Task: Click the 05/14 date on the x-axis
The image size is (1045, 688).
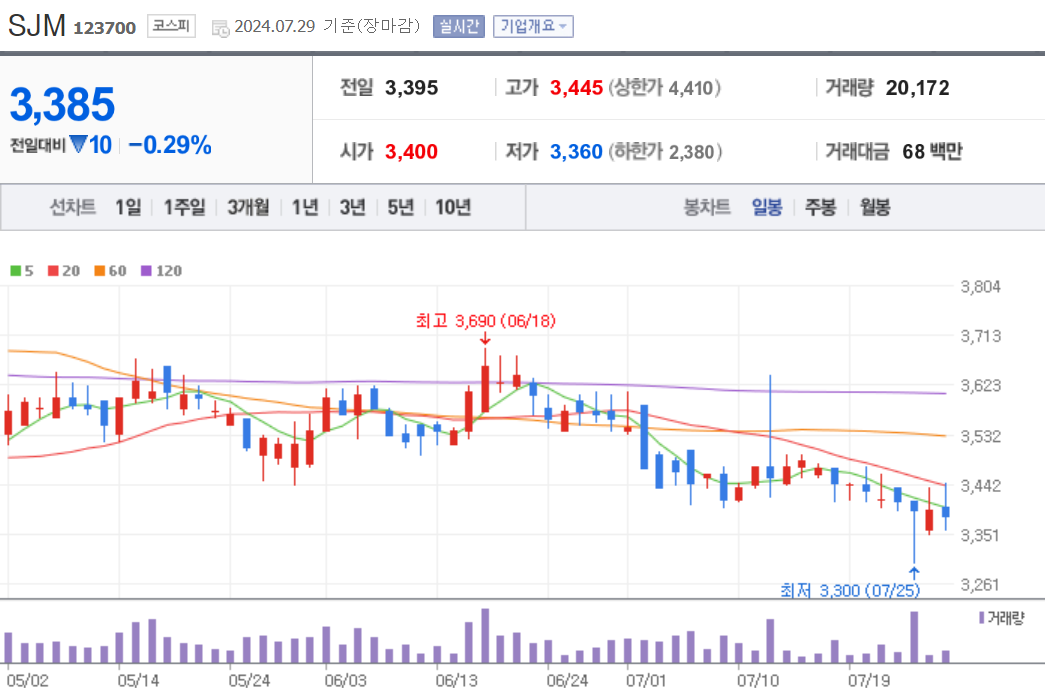Action: pyautogui.click(x=138, y=680)
